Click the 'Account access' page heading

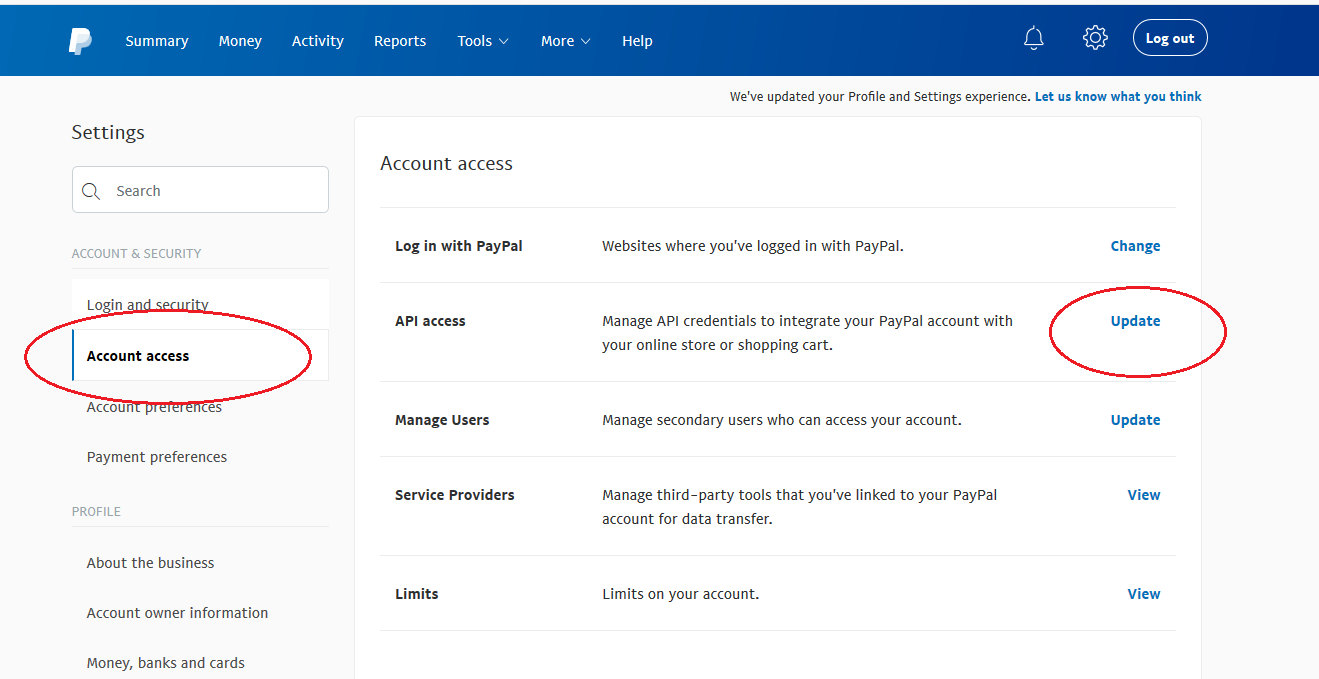447,163
